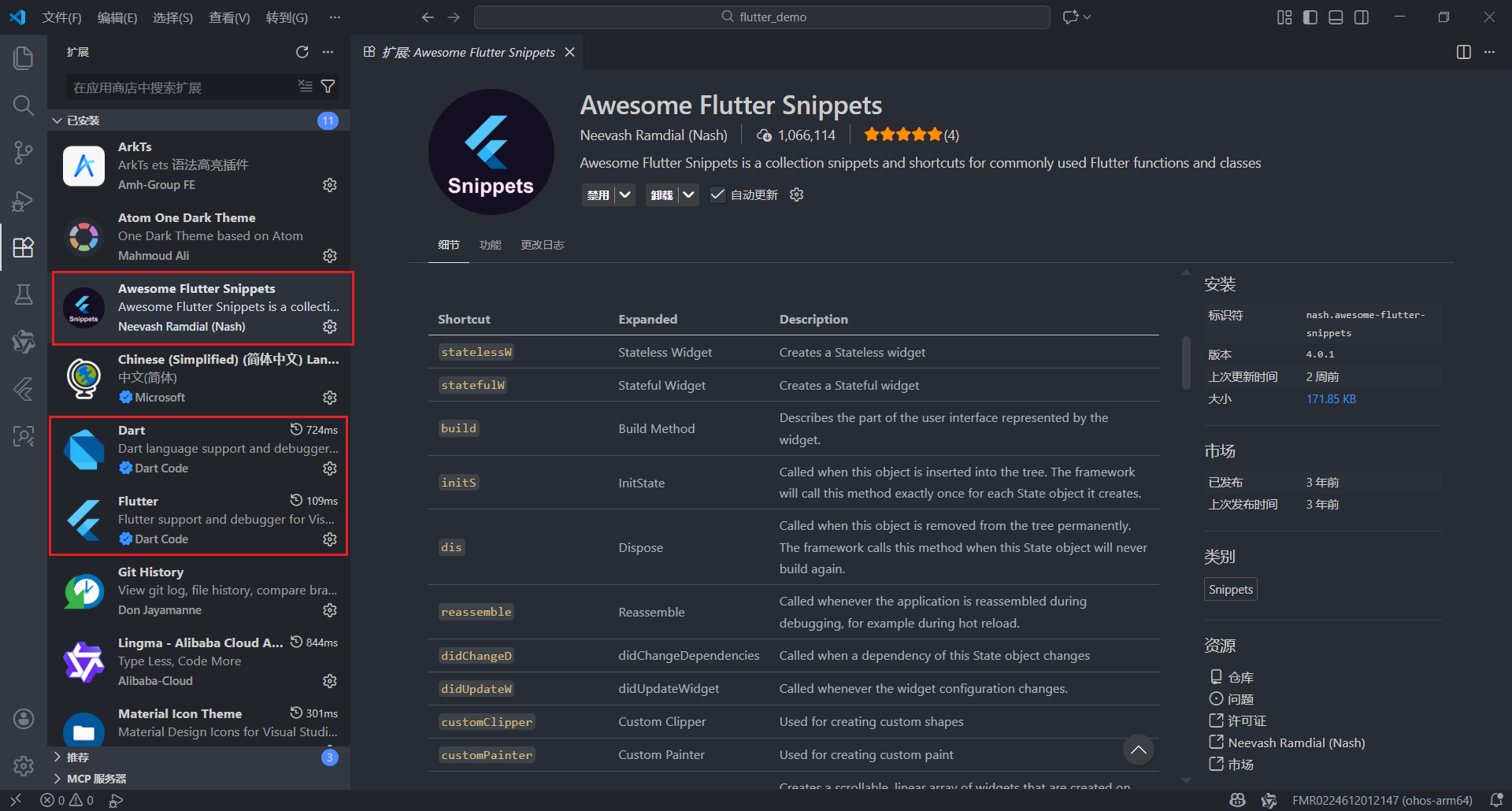Open settings gear for Lingma extension
This screenshot has height=811, width=1512.
pos(330,681)
